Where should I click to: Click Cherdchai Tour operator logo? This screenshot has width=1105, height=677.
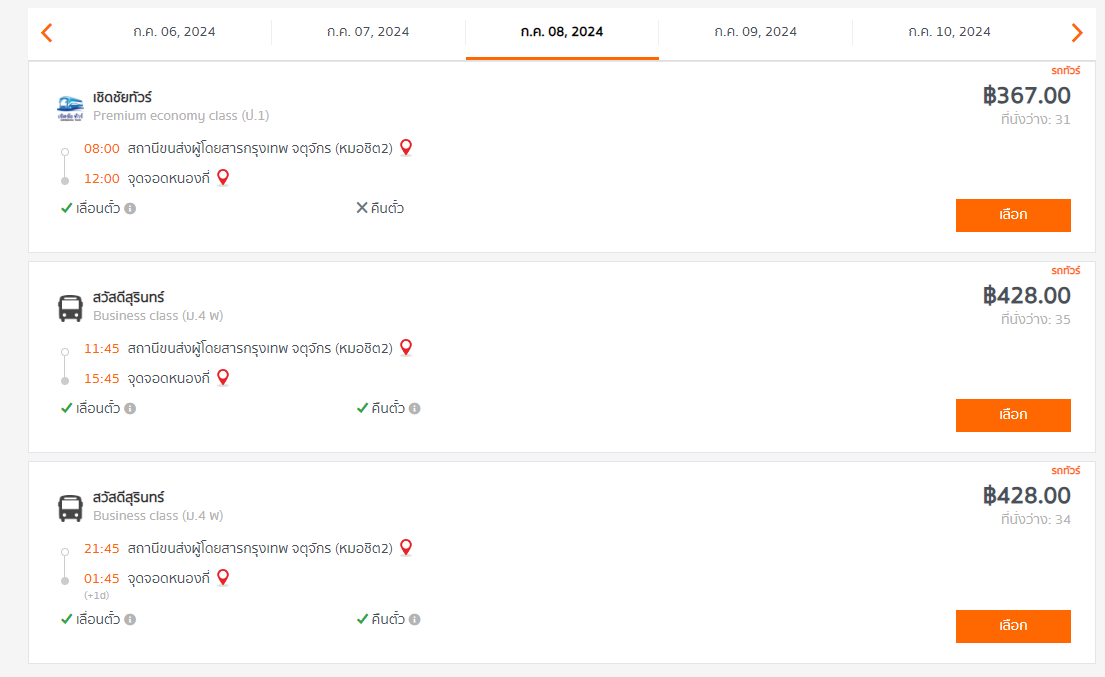[70, 108]
